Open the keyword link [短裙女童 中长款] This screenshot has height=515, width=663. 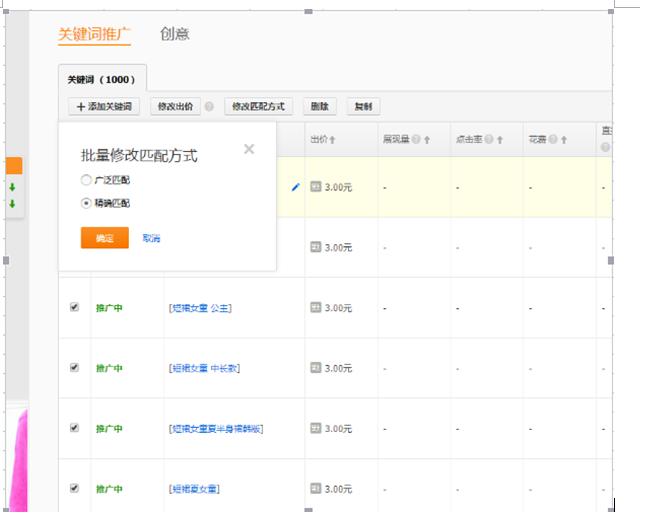click(x=204, y=369)
